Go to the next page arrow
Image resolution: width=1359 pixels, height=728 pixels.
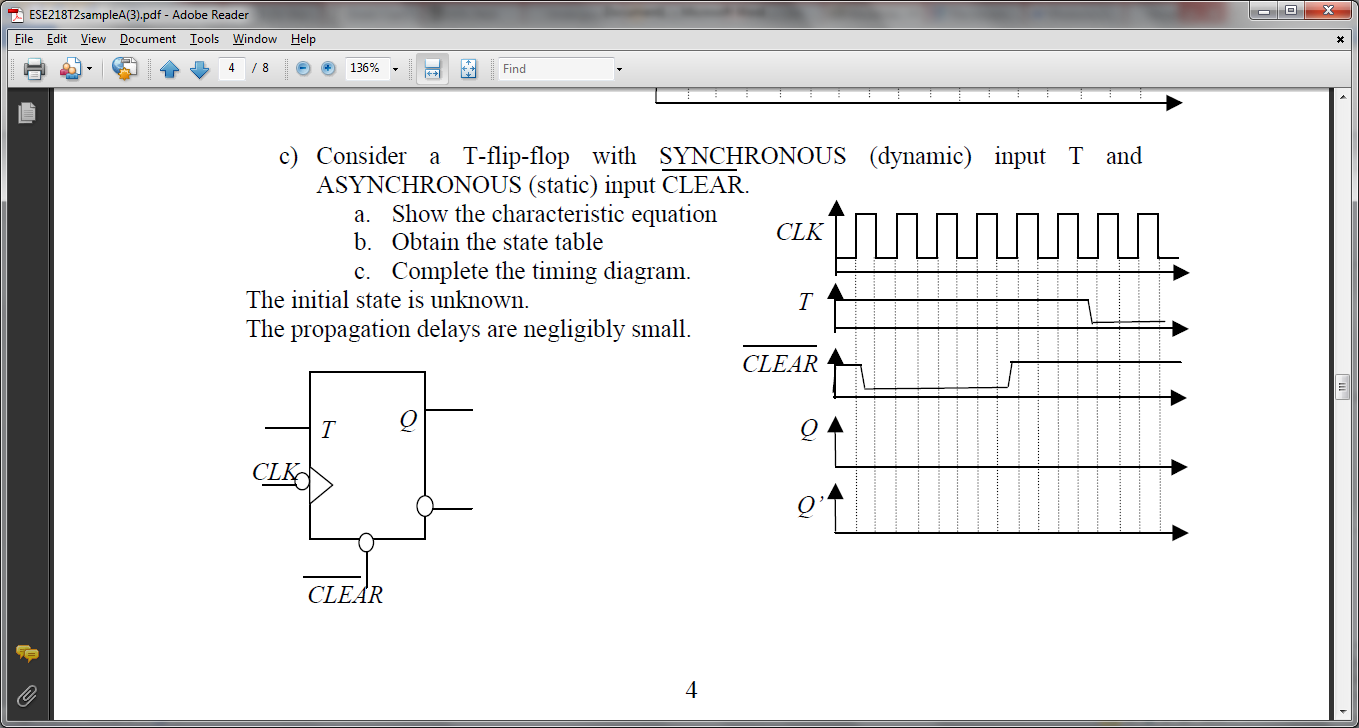click(x=199, y=68)
